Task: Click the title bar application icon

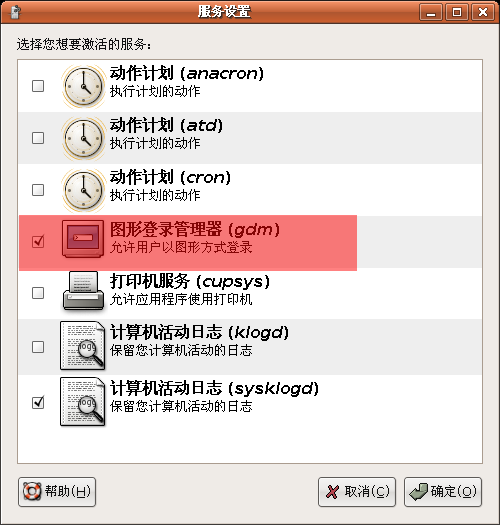Action: click(15, 12)
